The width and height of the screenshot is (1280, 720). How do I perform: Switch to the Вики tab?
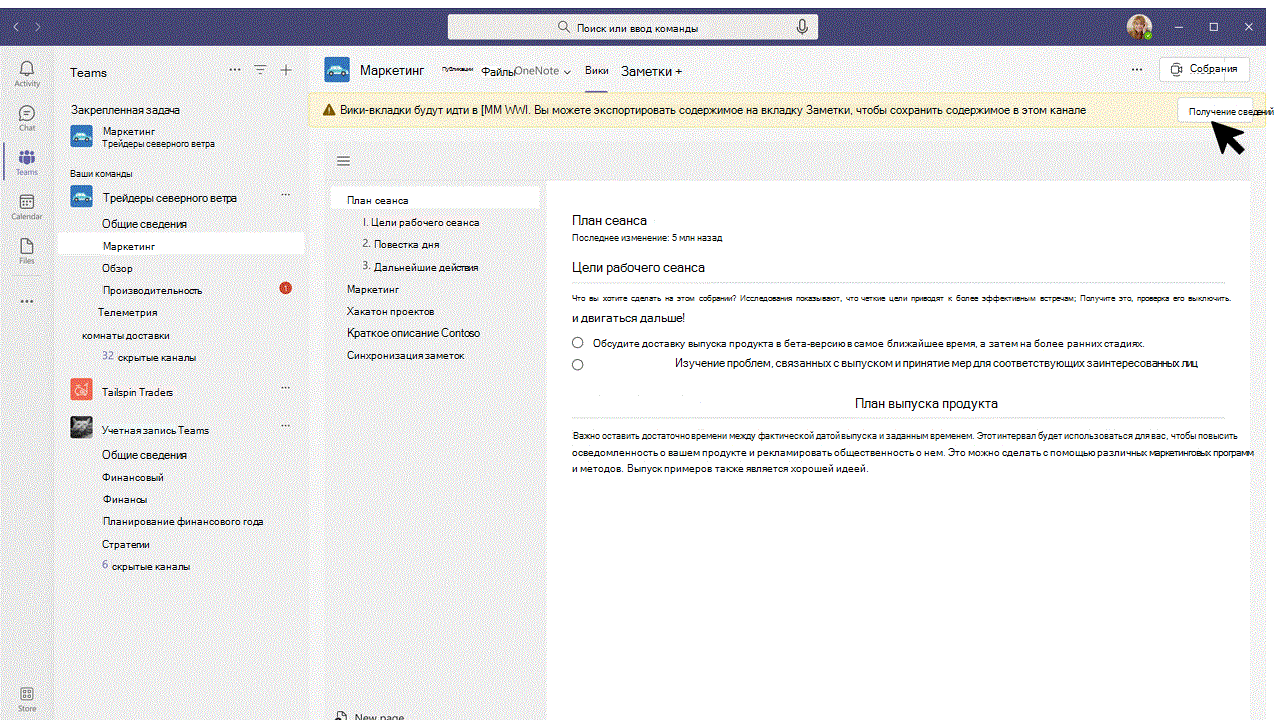597,70
